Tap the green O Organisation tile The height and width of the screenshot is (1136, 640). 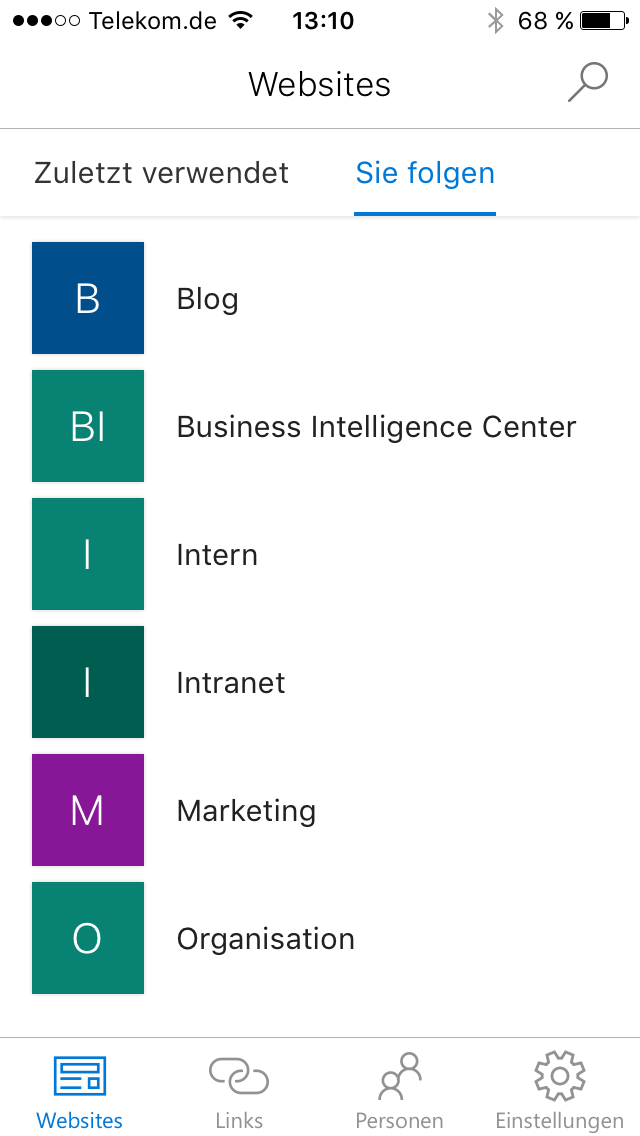tap(88, 938)
